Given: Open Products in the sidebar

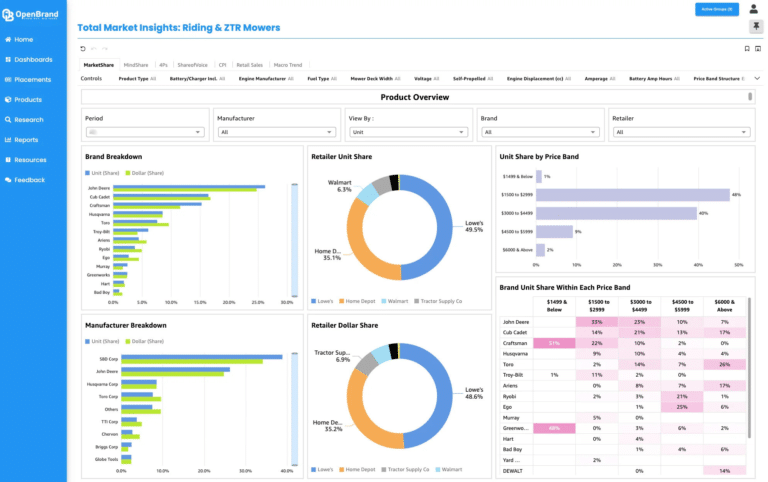Looking at the screenshot, I should pos(24,99).
